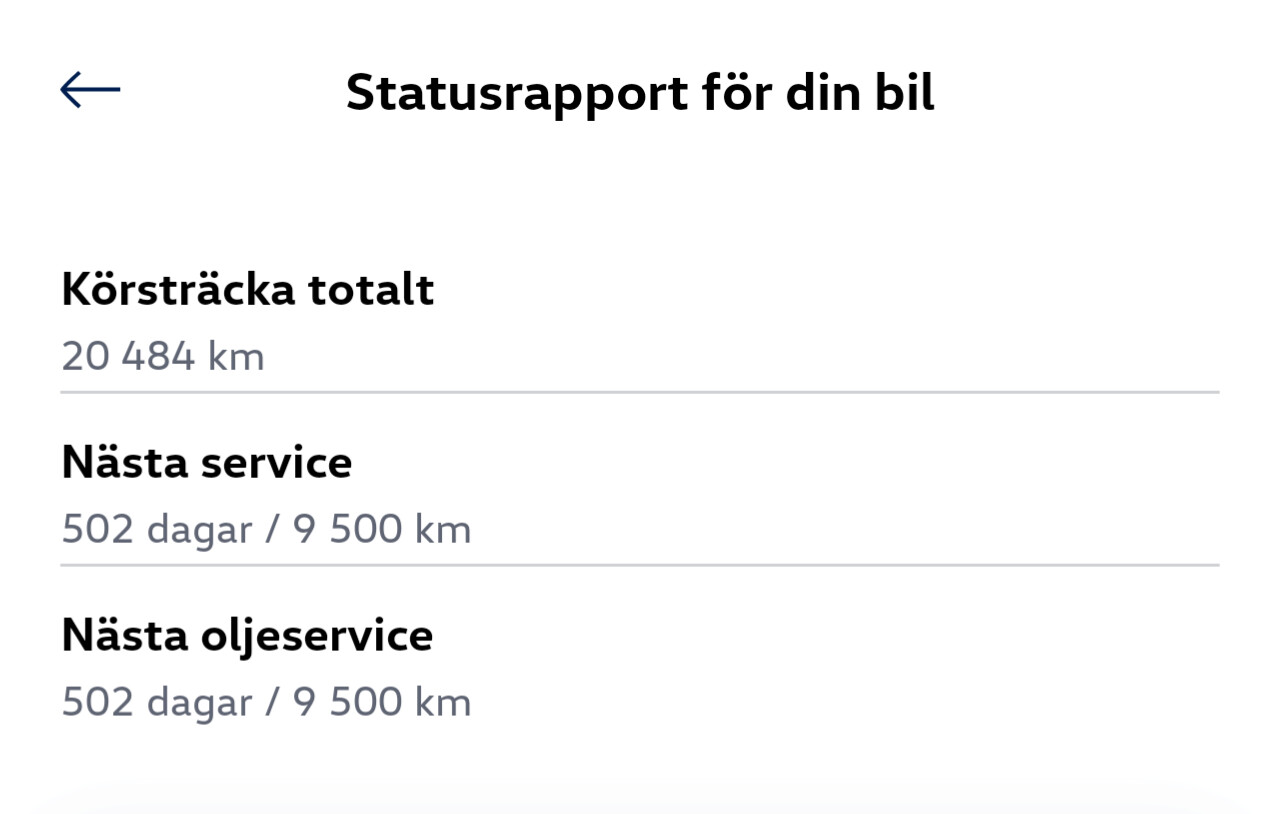Screen dimensions: 1280x814
Task: Select the "Körsträcka totalt" heading
Action: 248,290
